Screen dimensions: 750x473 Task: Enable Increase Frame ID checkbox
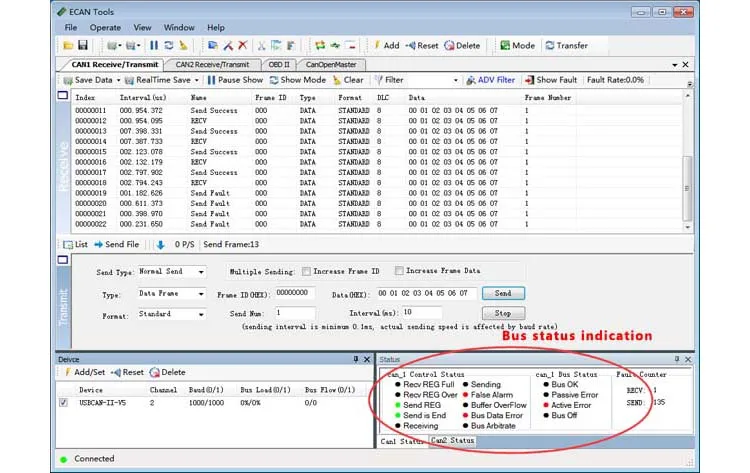306,271
